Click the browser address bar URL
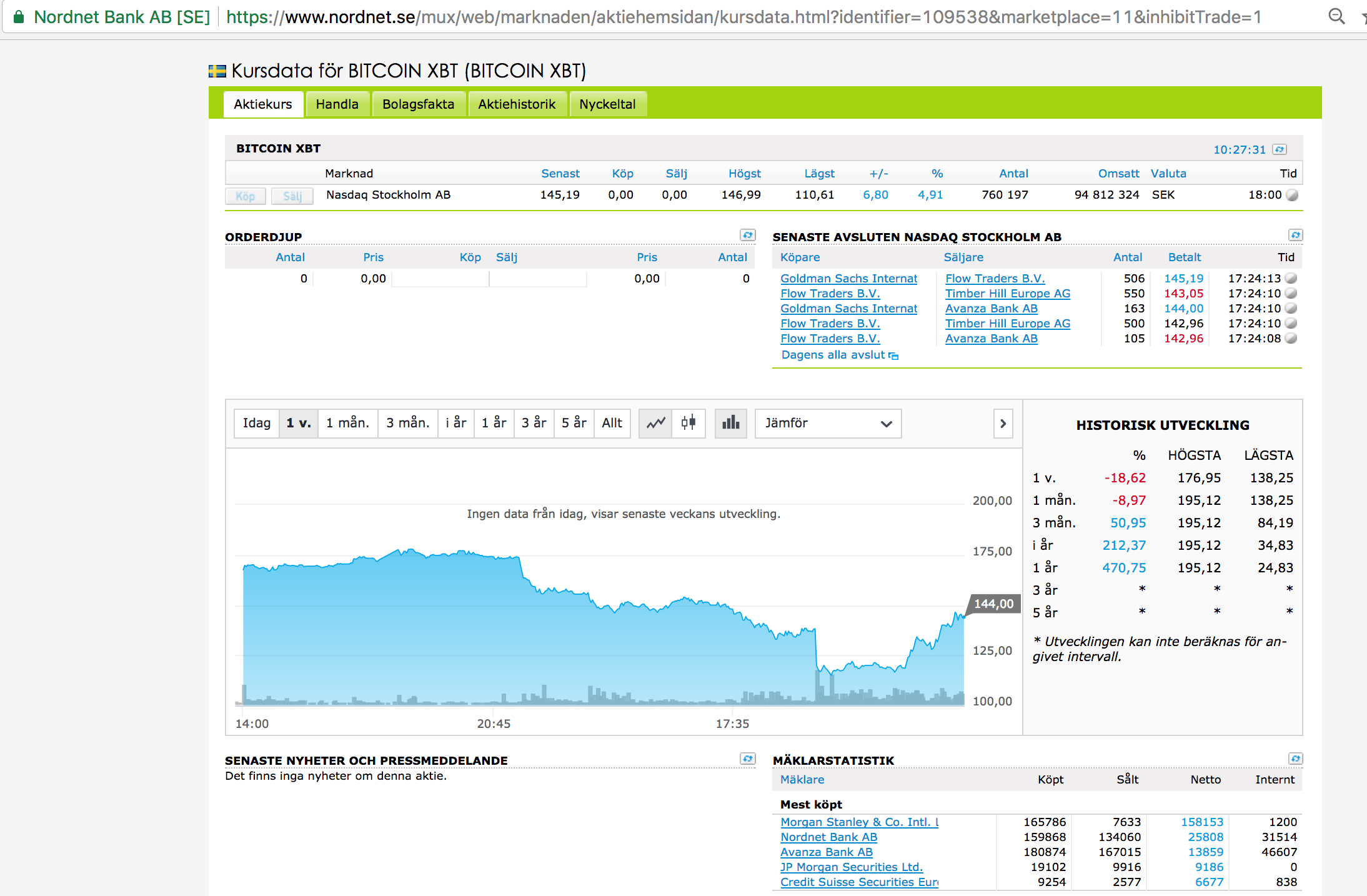Viewport: 1367px width, 896px height. coord(743,17)
